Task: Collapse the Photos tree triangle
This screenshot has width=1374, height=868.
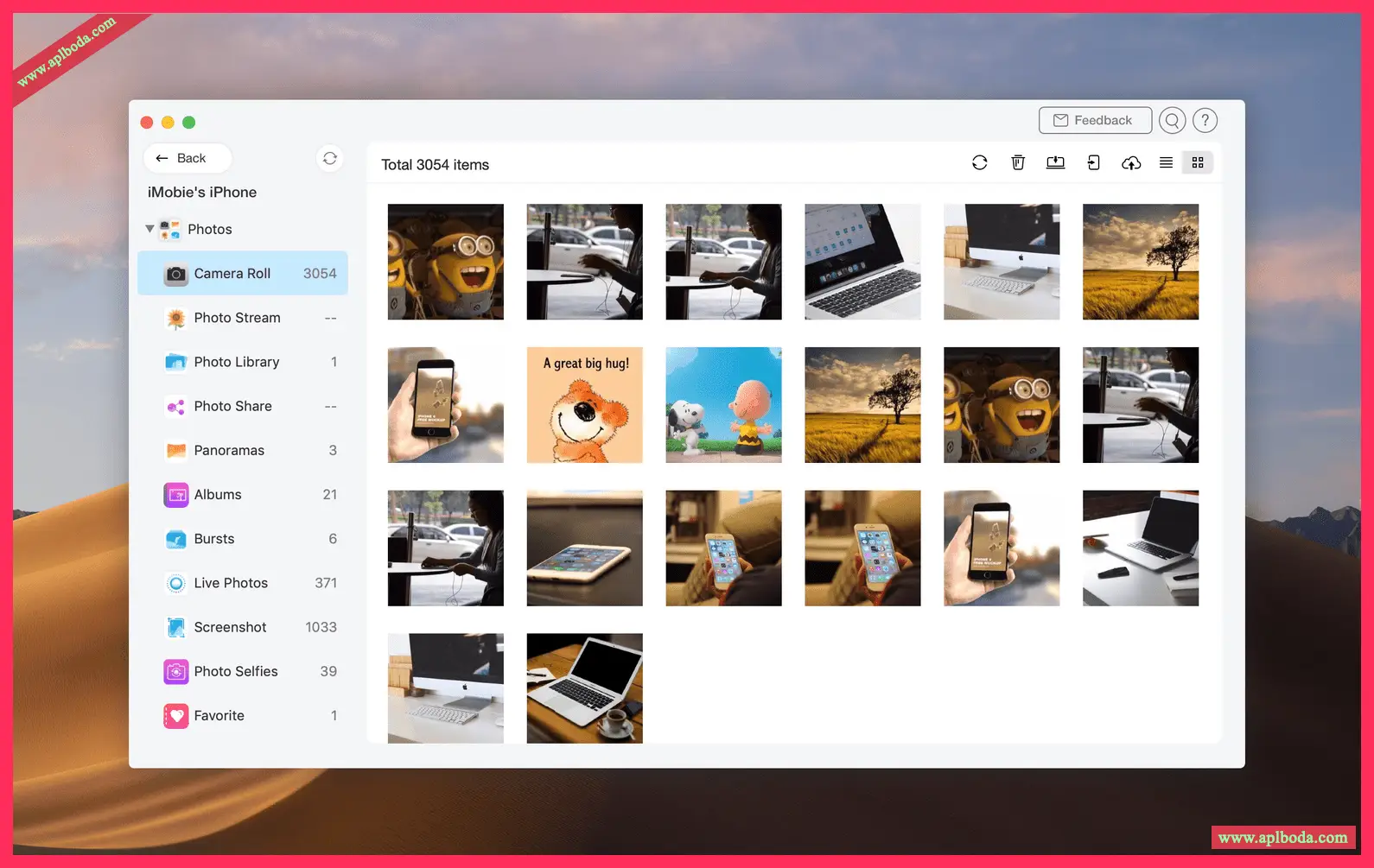Action: coord(149,229)
